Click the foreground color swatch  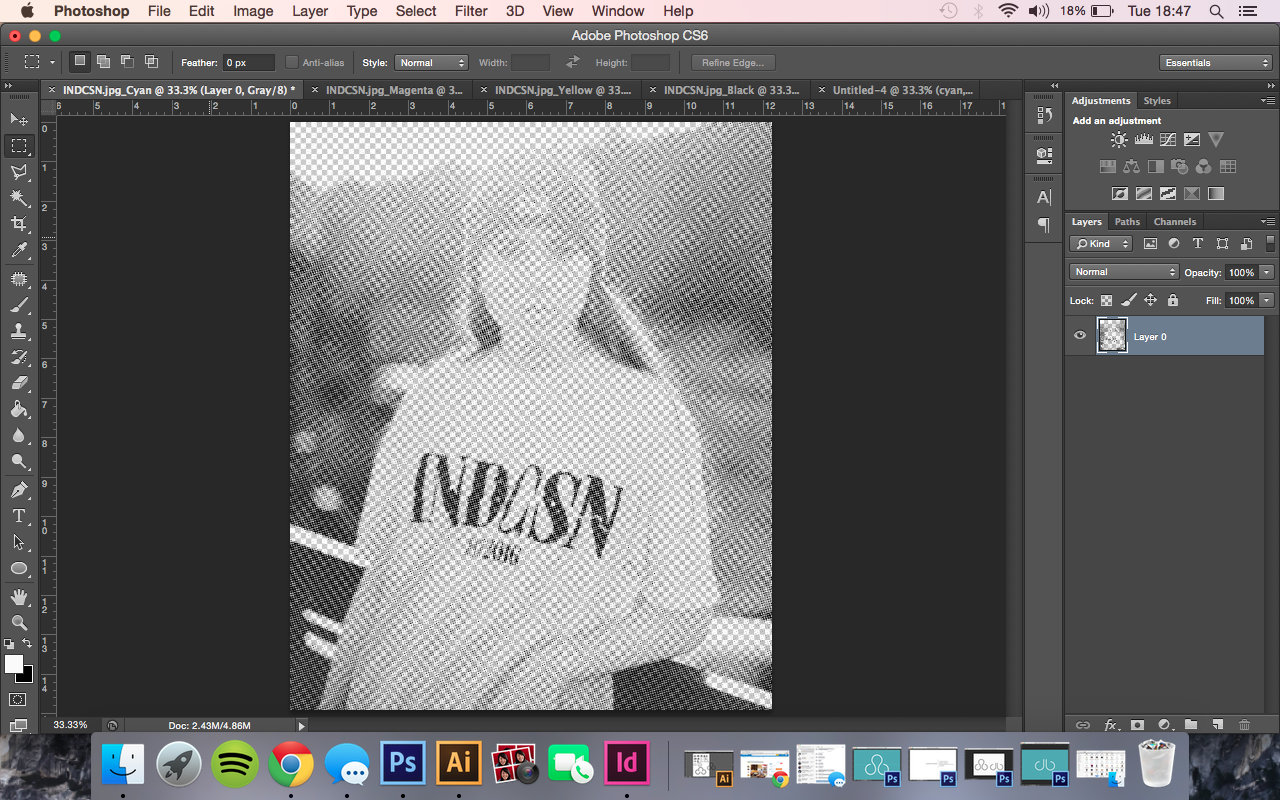(13, 664)
